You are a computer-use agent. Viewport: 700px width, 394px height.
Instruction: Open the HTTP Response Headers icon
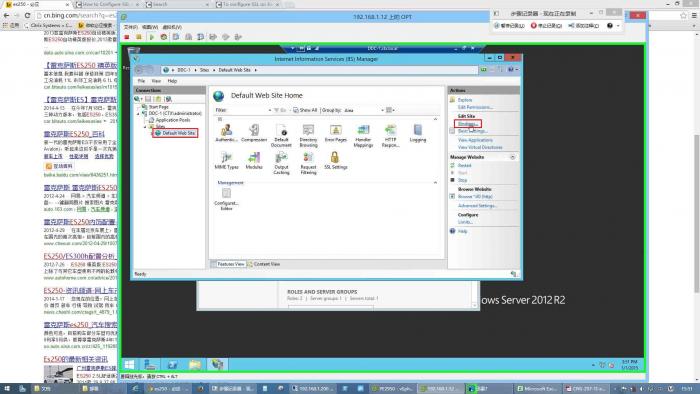pyautogui.click(x=391, y=136)
